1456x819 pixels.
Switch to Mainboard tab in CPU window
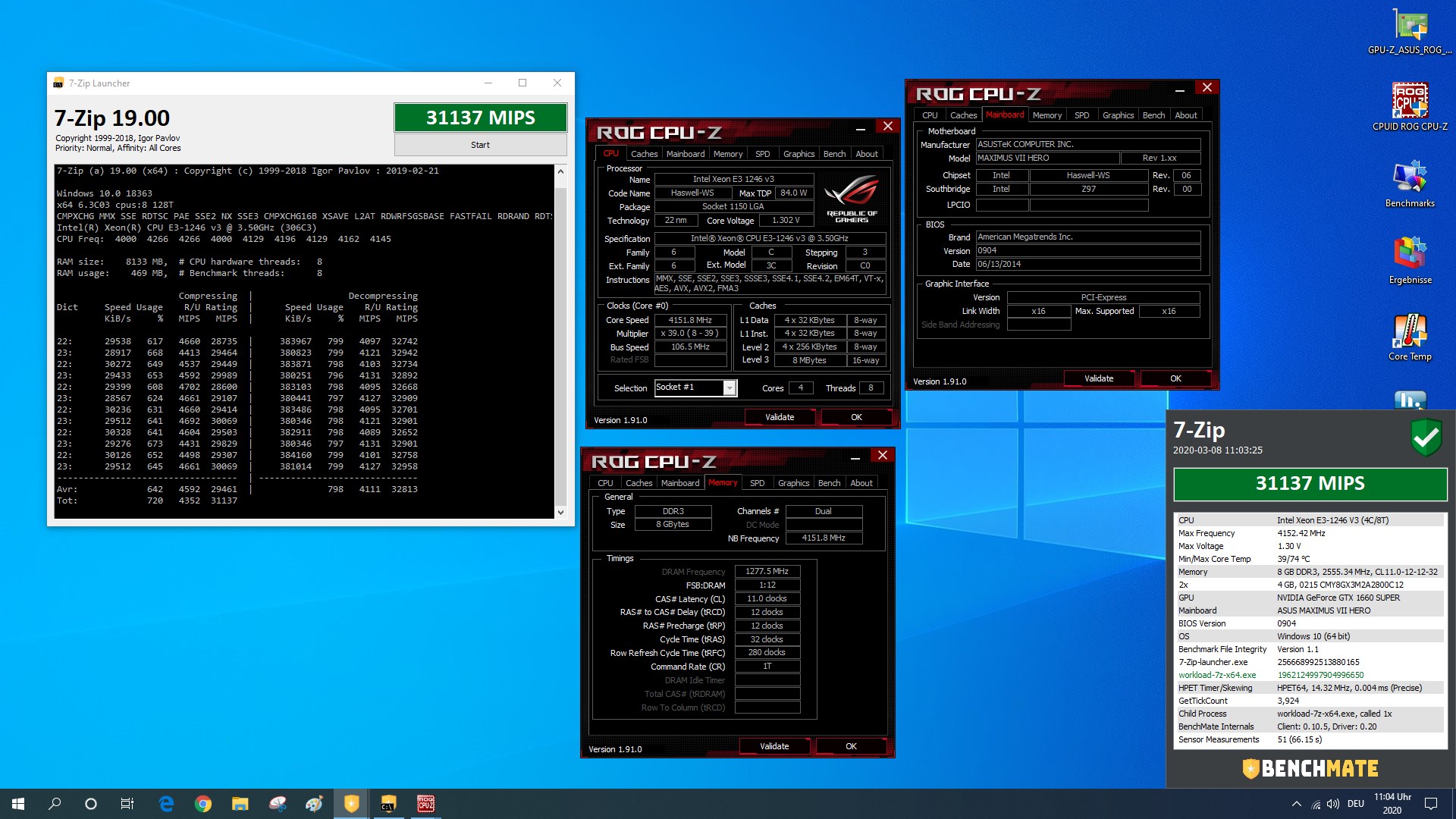(x=686, y=154)
